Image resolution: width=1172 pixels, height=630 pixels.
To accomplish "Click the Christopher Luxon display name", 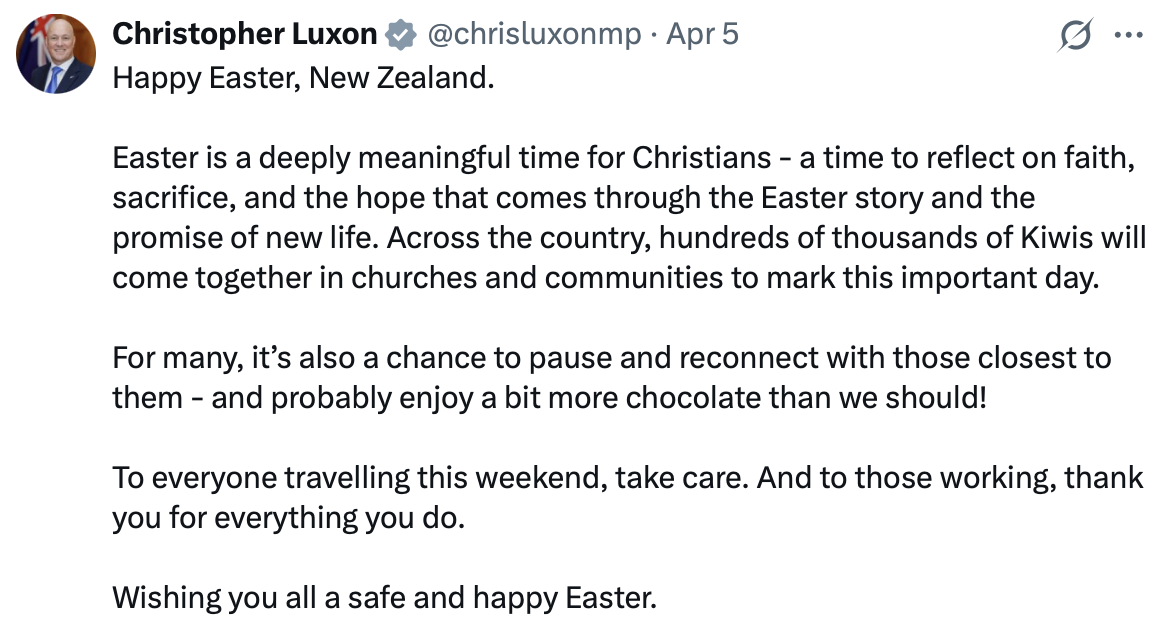I will [245, 34].
